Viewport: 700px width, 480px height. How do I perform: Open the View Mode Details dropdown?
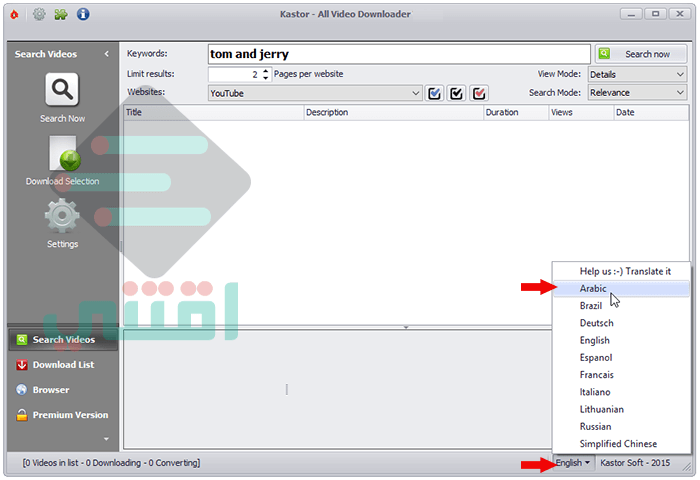tap(637, 75)
